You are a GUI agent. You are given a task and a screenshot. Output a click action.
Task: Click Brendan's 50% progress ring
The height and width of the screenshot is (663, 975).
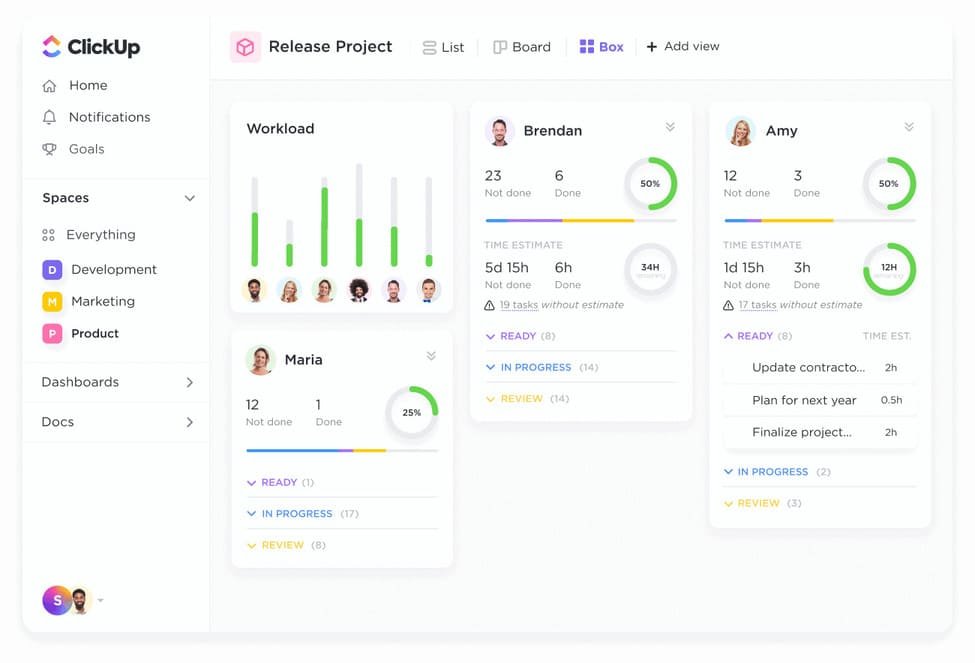pos(650,184)
